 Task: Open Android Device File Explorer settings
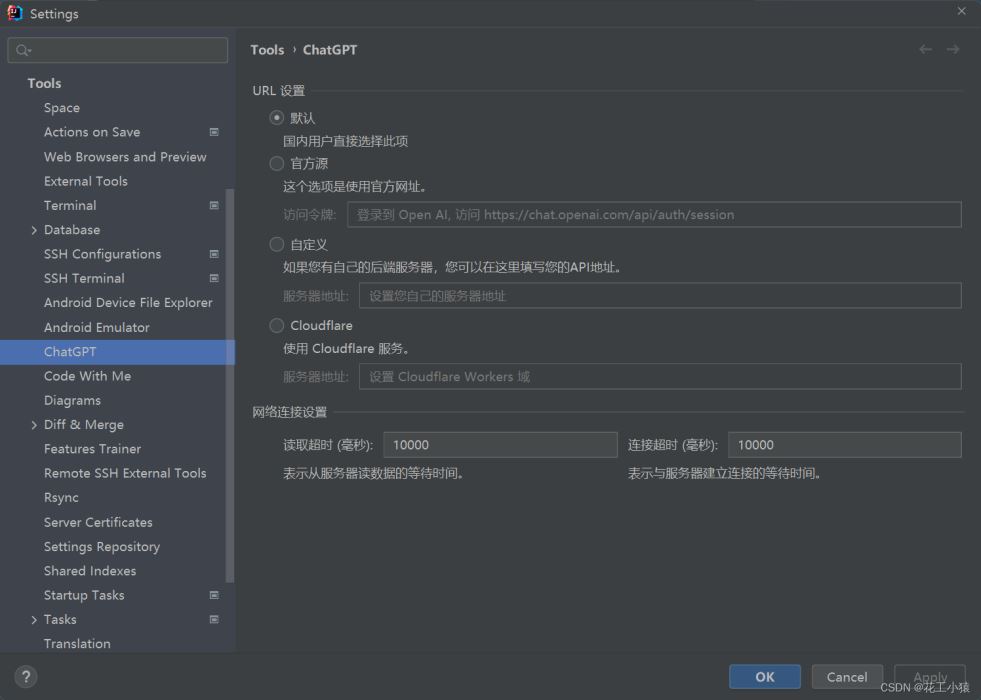[x=128, y=303]
